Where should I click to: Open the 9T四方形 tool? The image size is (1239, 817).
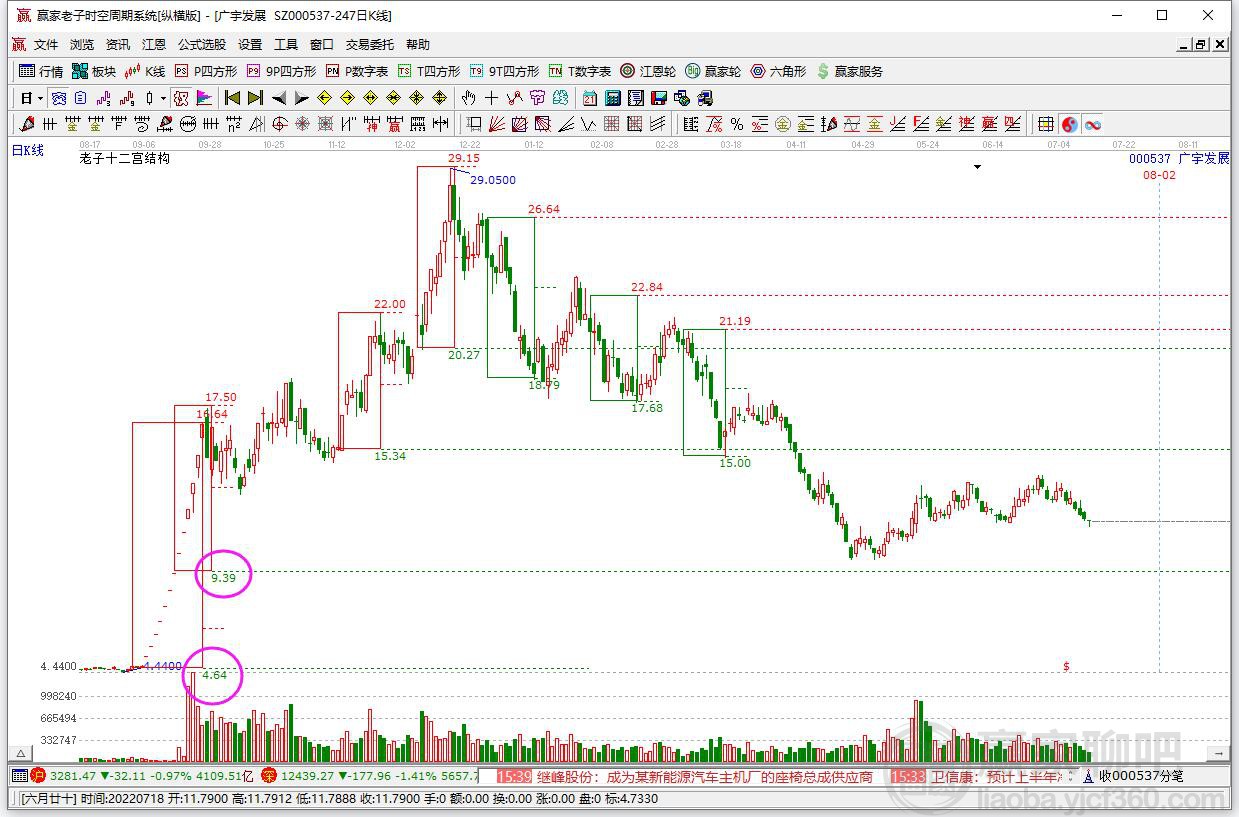[x=504, y=71]
